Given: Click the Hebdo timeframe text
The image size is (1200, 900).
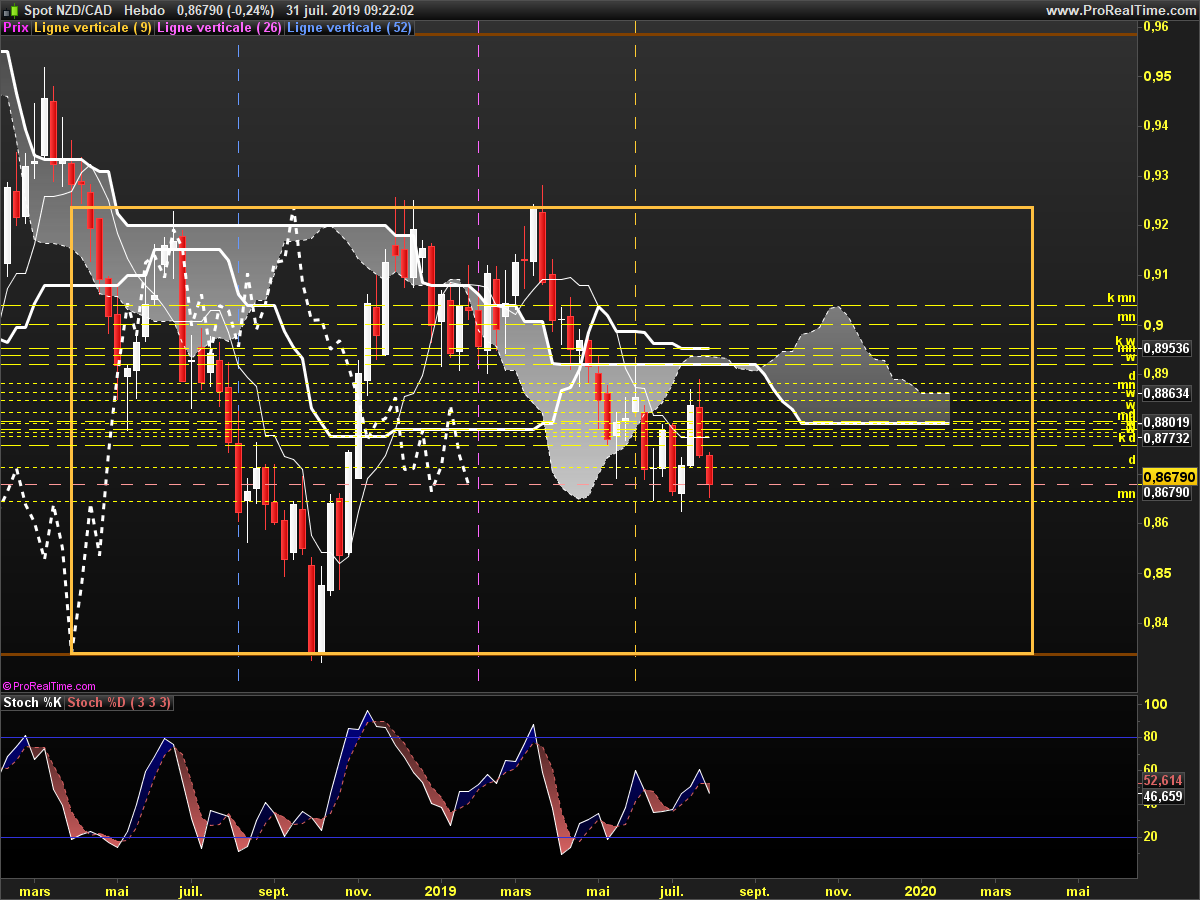Looking at the screenshot, I should point(144,10).
